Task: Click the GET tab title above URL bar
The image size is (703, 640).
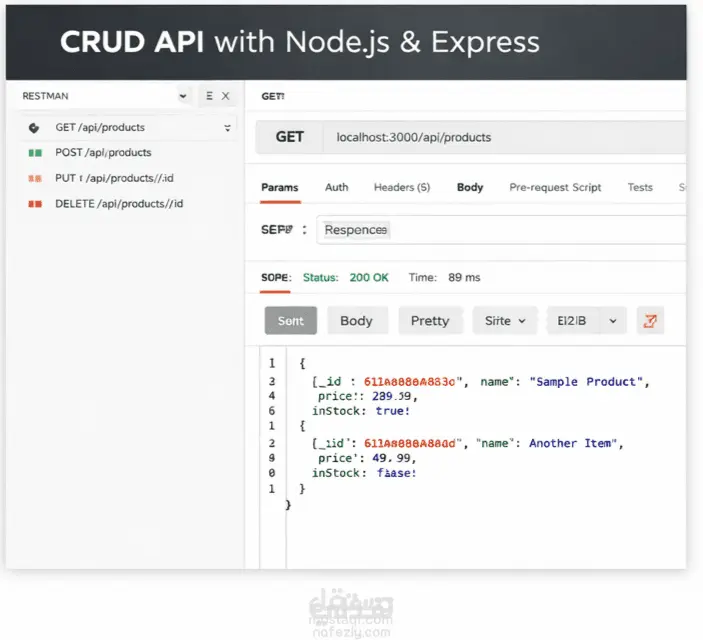Action: tap(273, 96)
